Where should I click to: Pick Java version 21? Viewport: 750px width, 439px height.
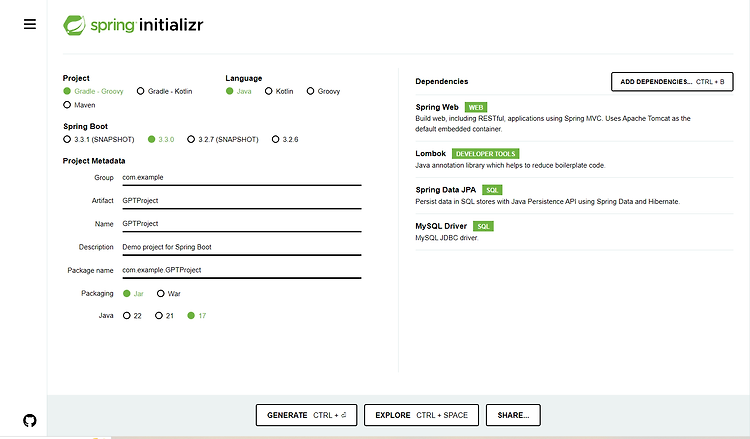165,316
